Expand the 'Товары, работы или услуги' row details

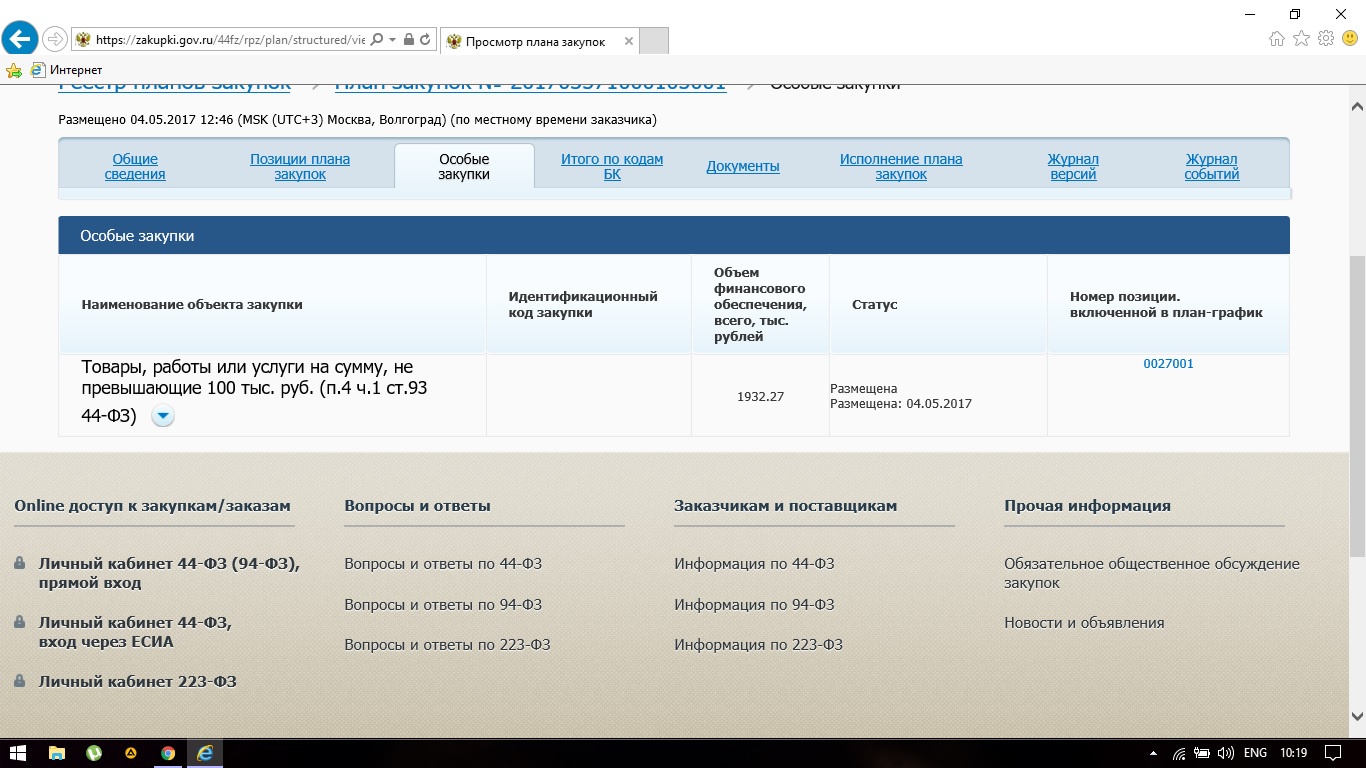[163, 417]
